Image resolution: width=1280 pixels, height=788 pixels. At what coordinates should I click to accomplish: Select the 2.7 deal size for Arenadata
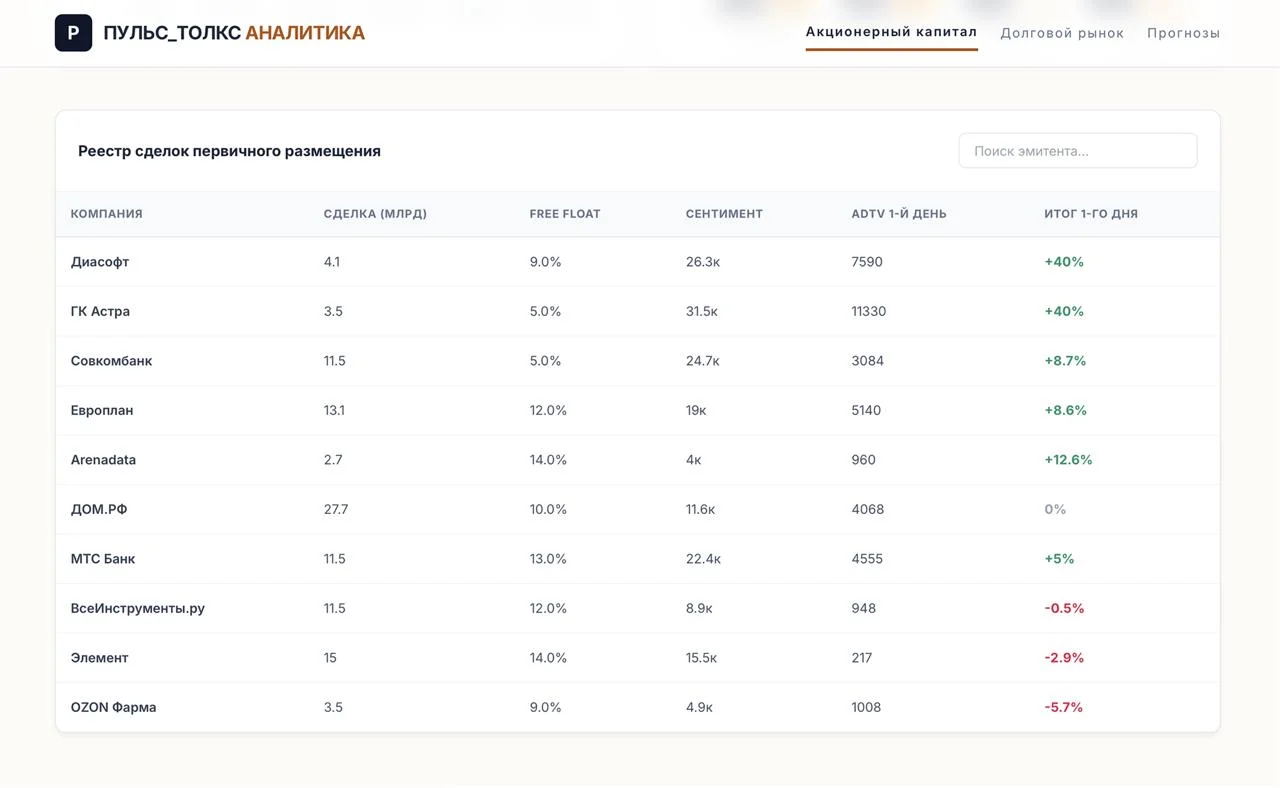[333, 460]
